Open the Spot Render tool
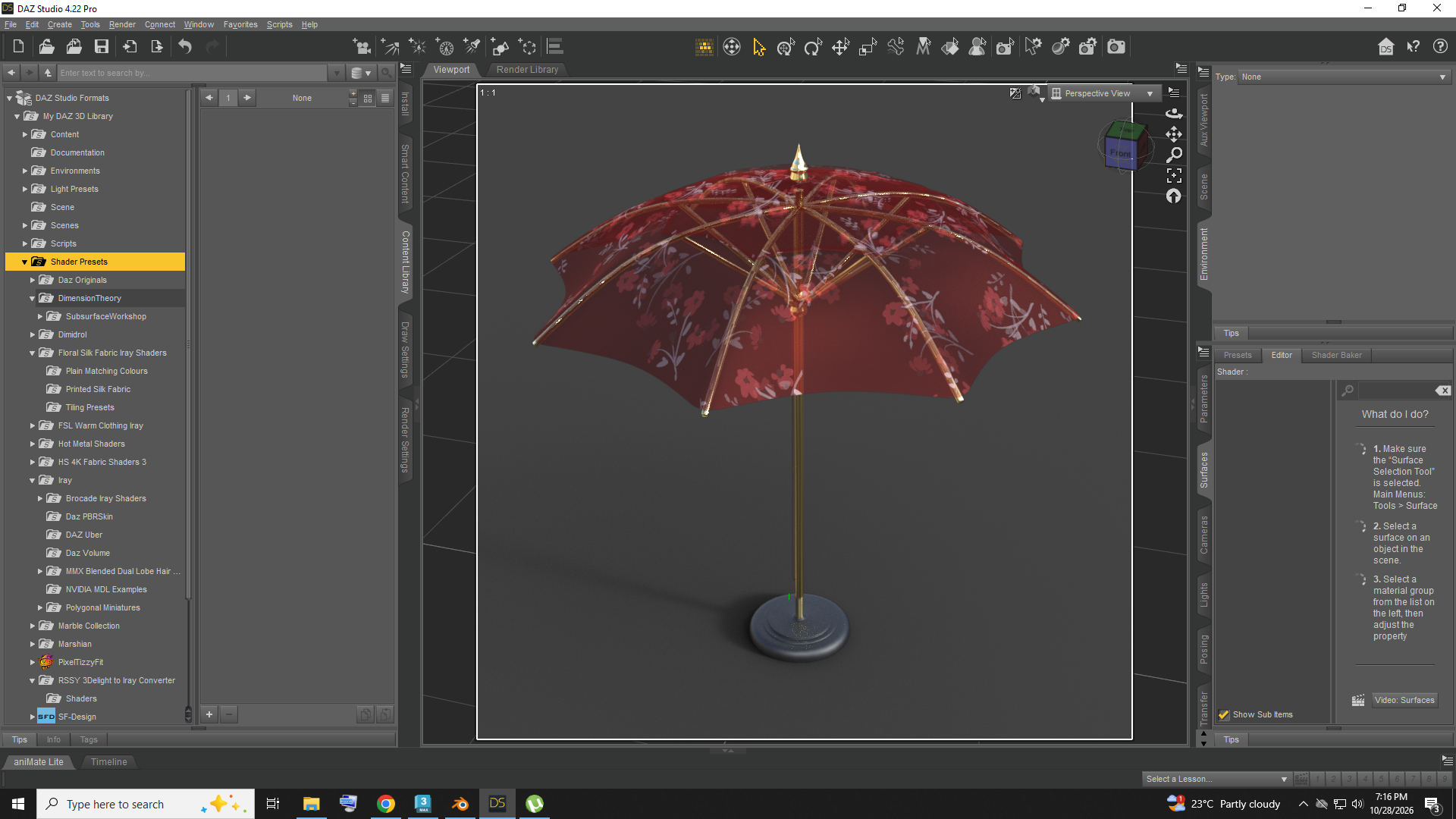Viewport: 1456px width, 819px height. (1005, 47)
